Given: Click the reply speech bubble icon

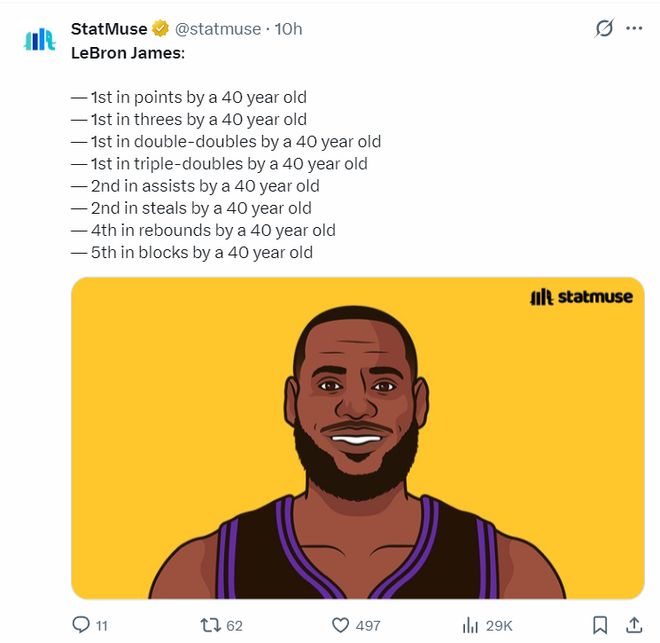Looking at the screenshot, I should click(x=82, y=625).
